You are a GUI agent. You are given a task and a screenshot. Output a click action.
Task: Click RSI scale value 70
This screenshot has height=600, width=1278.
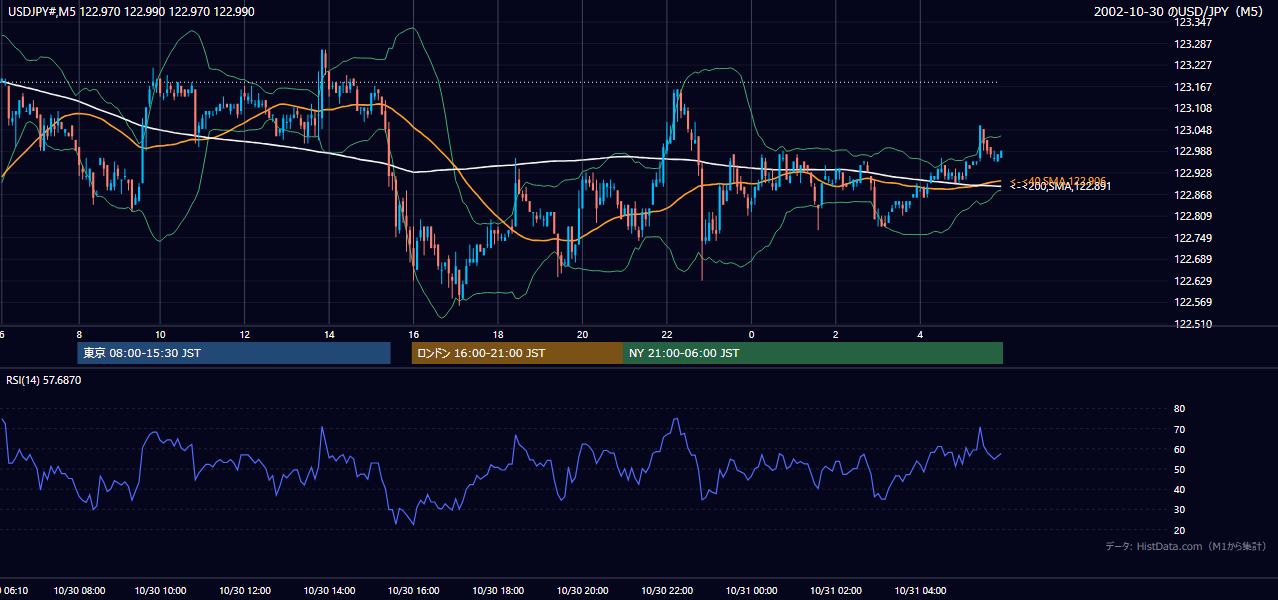1180,429
